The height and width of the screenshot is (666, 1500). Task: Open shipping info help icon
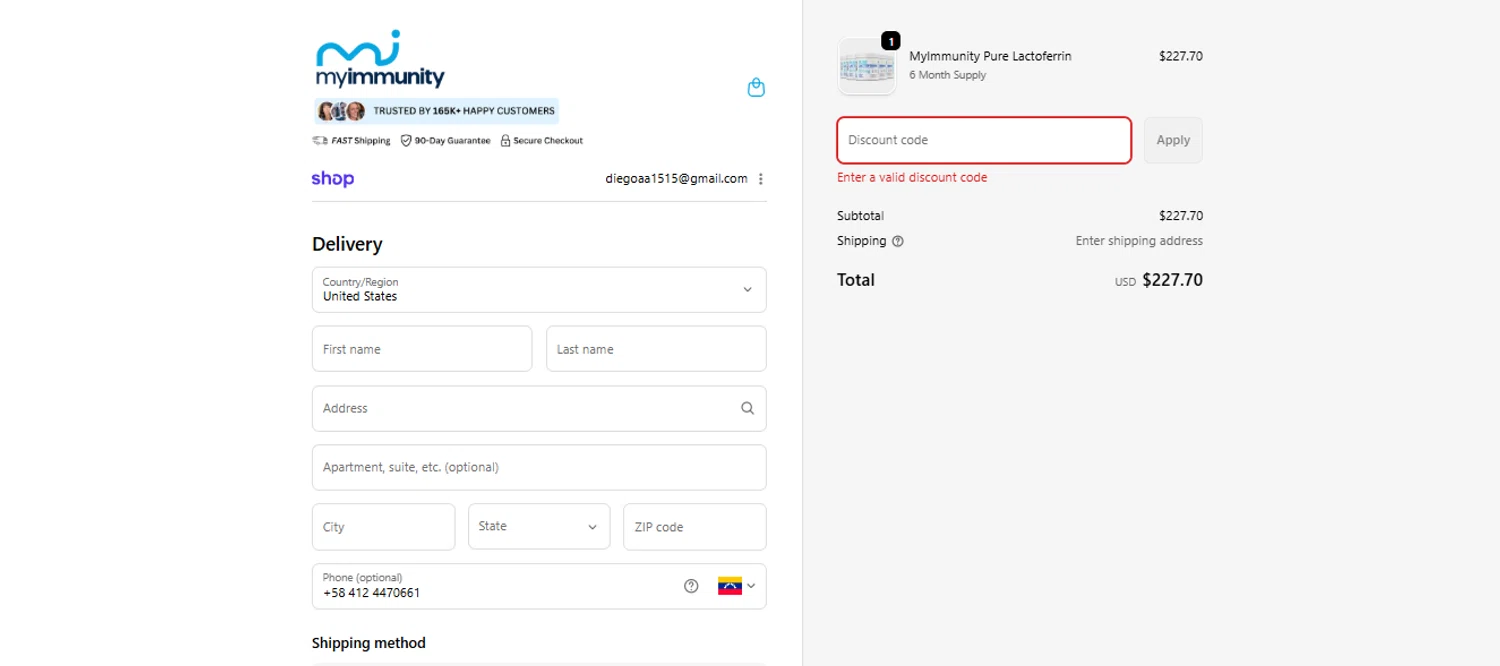[898, 241]
